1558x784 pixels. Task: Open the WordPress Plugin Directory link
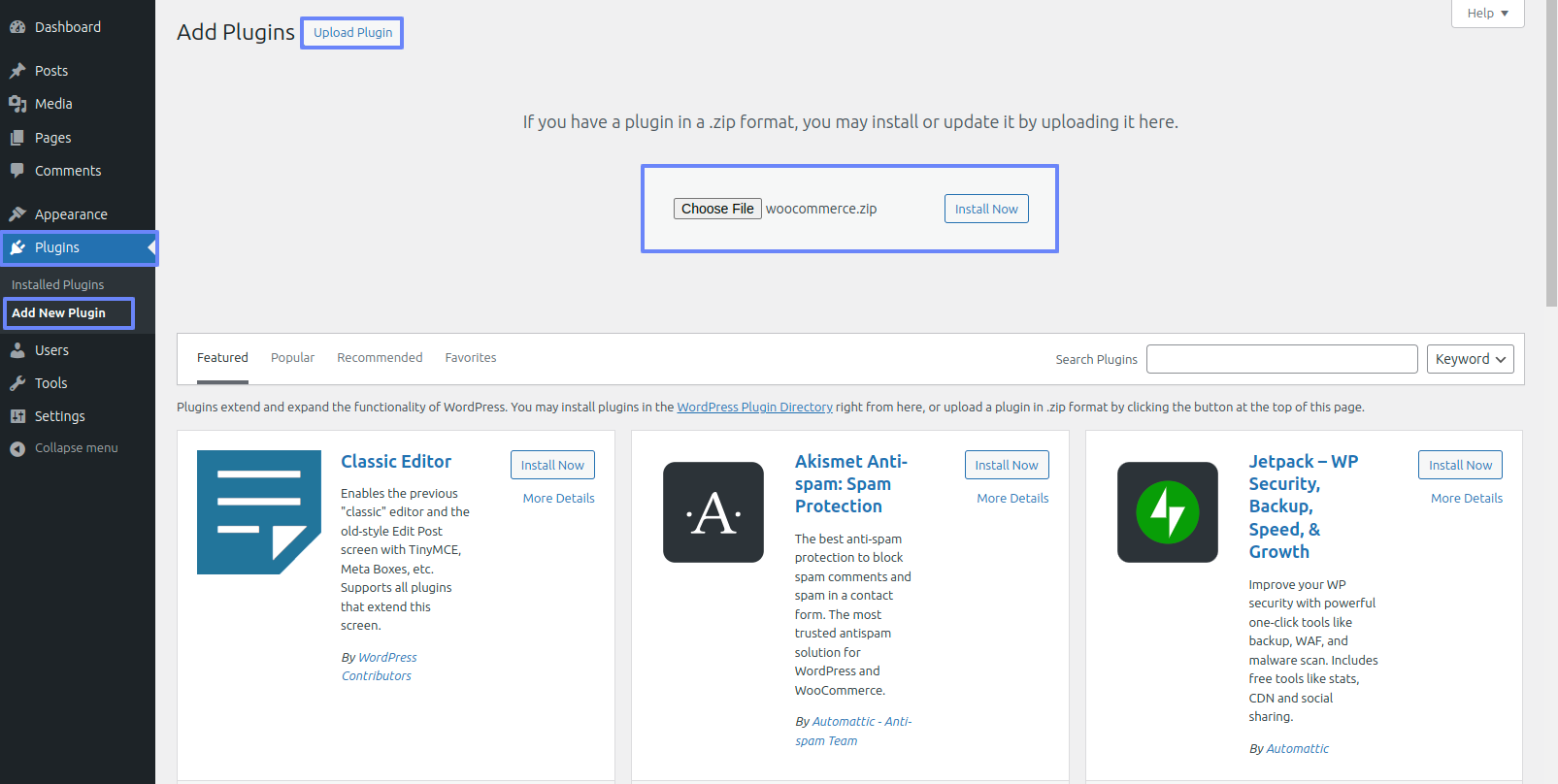[754, 408]
